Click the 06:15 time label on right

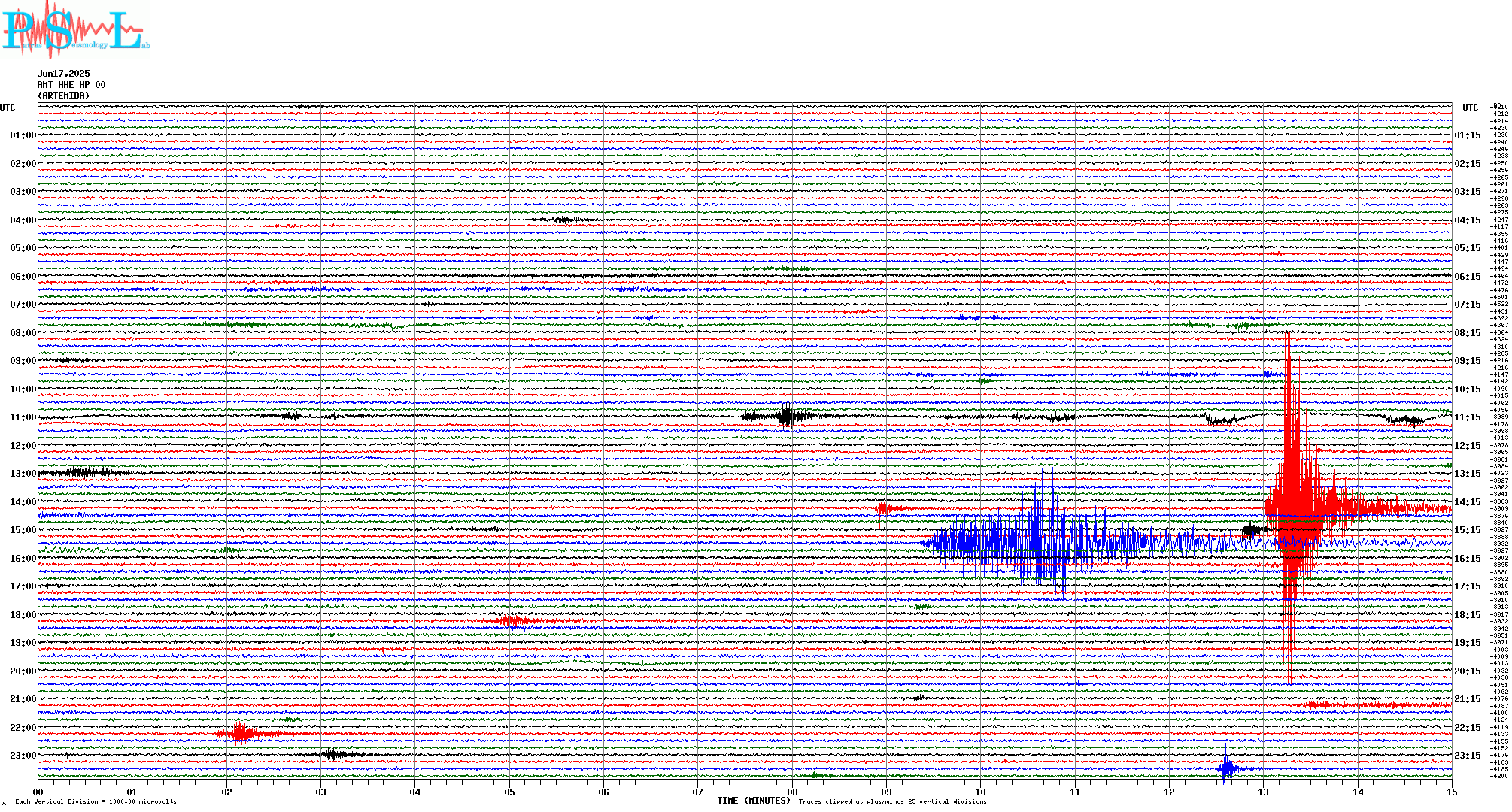click(x=1468, y=277)
